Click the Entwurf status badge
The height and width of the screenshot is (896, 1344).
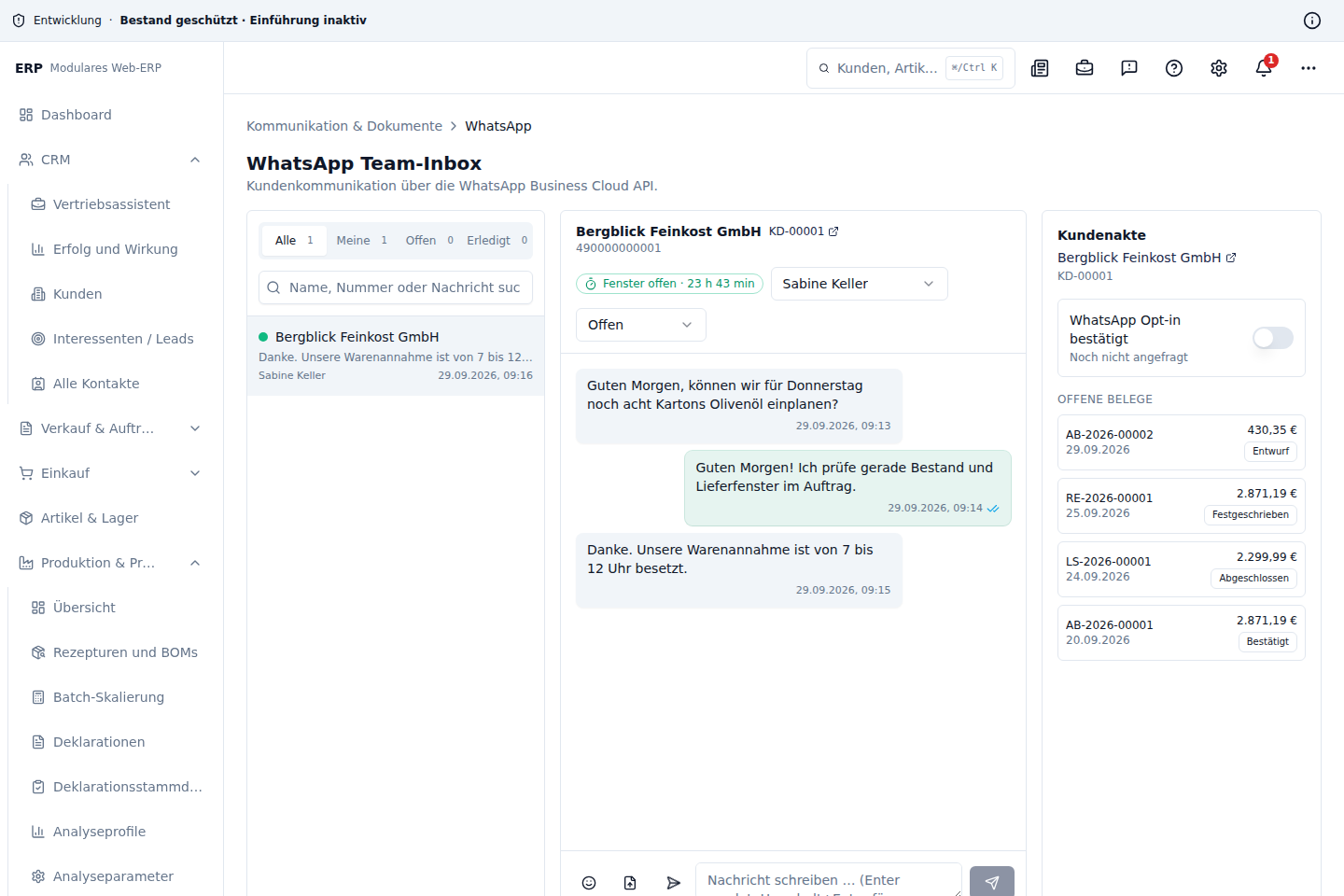pyautogui.click(x=1270, y=451)
